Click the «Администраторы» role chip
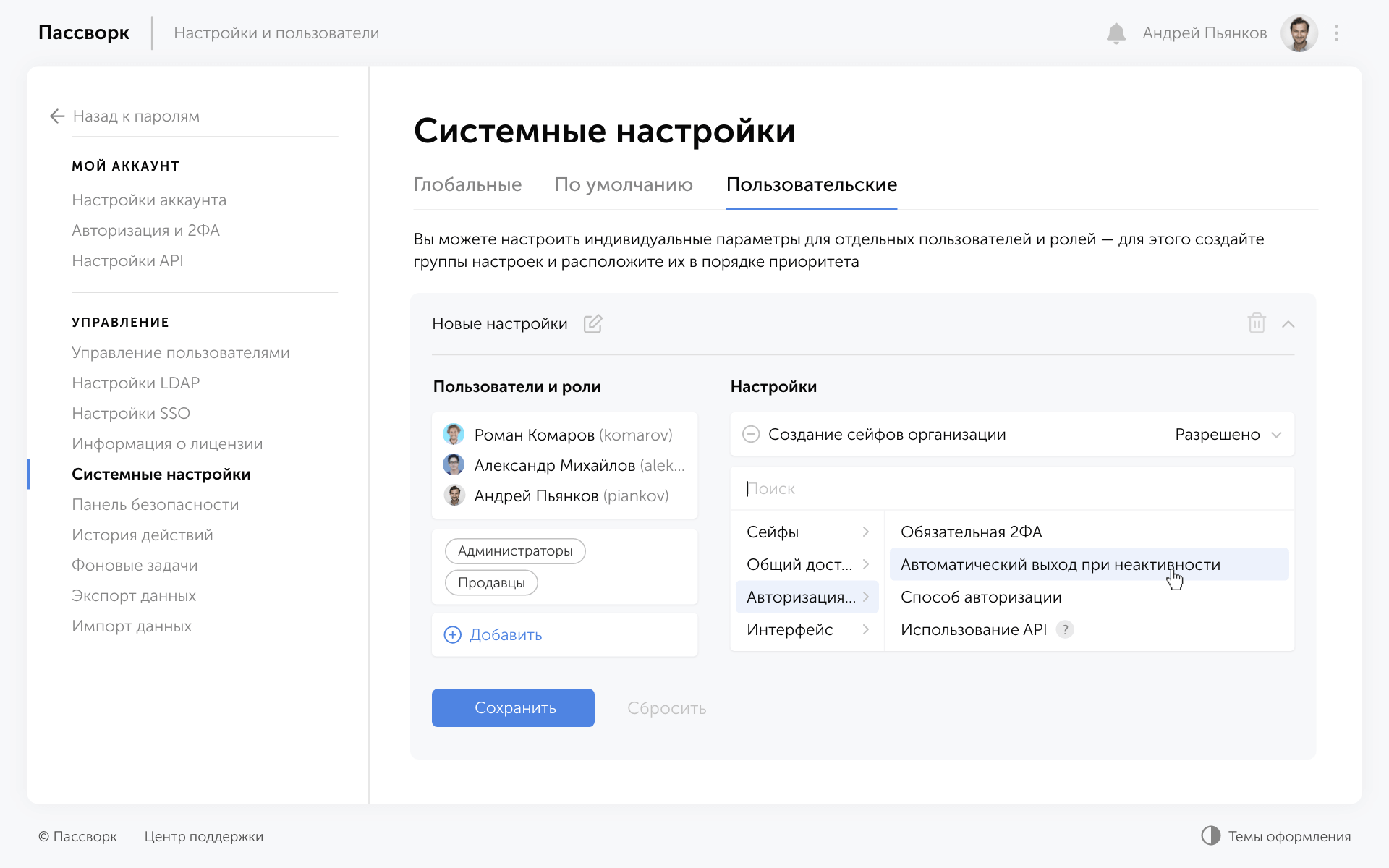 [x=515, y=551]
